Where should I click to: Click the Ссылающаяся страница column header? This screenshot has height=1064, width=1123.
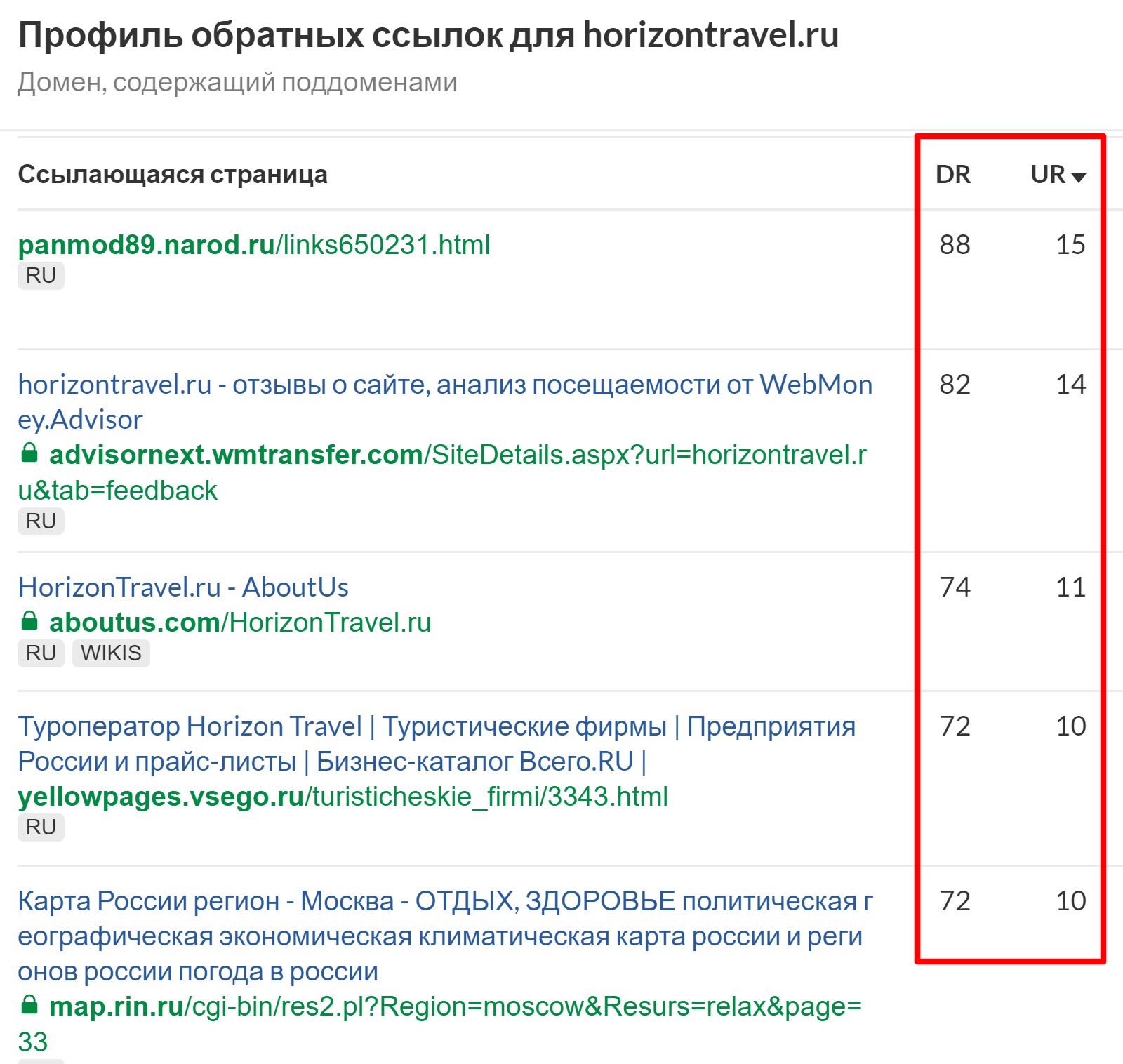(x=173, y=174)
